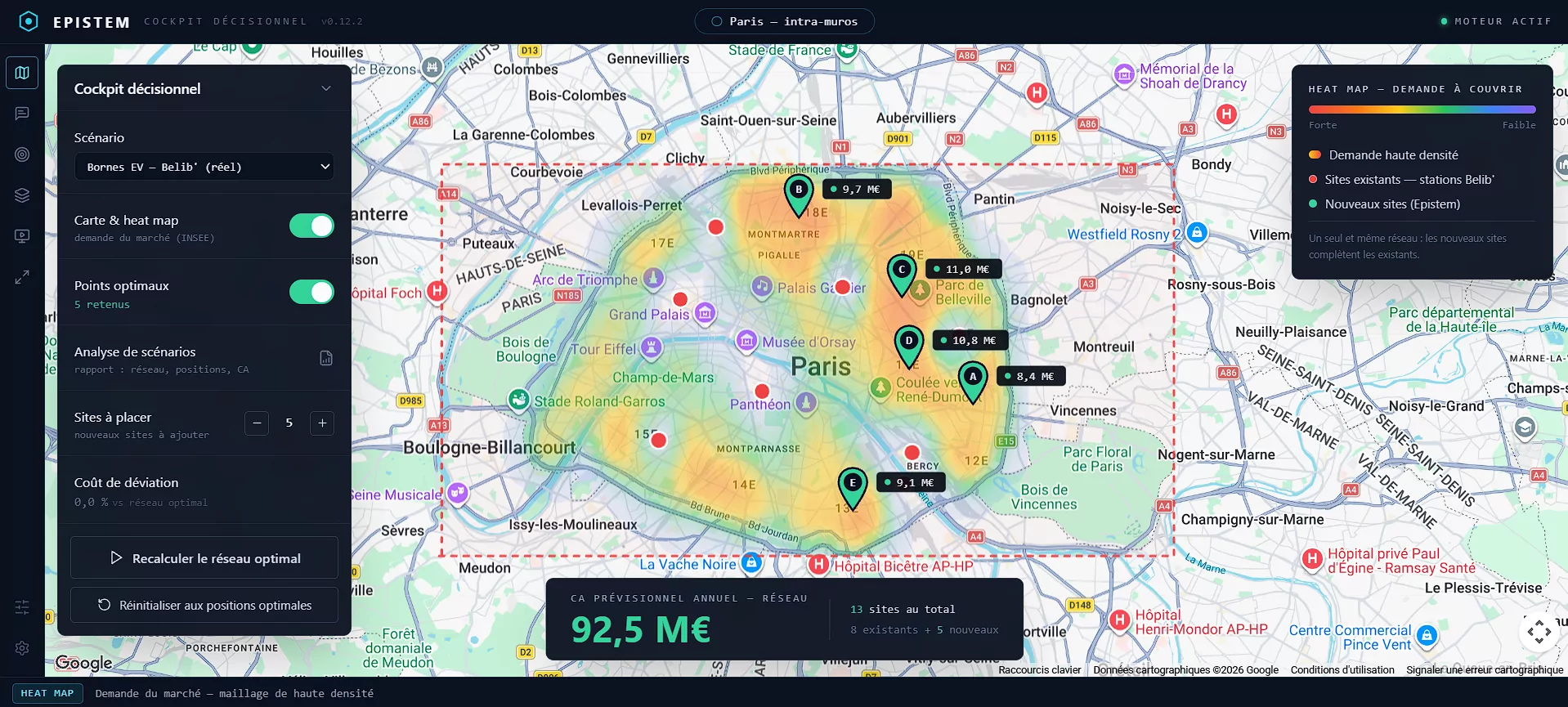Click Réinitialiser aux positions optimales
1568x707 pixels.
[x=204, y=606]
